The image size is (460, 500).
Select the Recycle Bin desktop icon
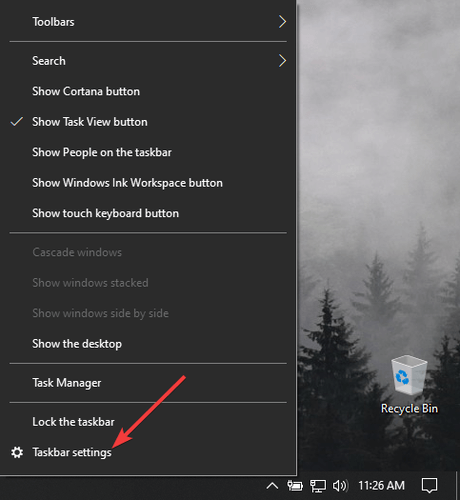point(409,385)
